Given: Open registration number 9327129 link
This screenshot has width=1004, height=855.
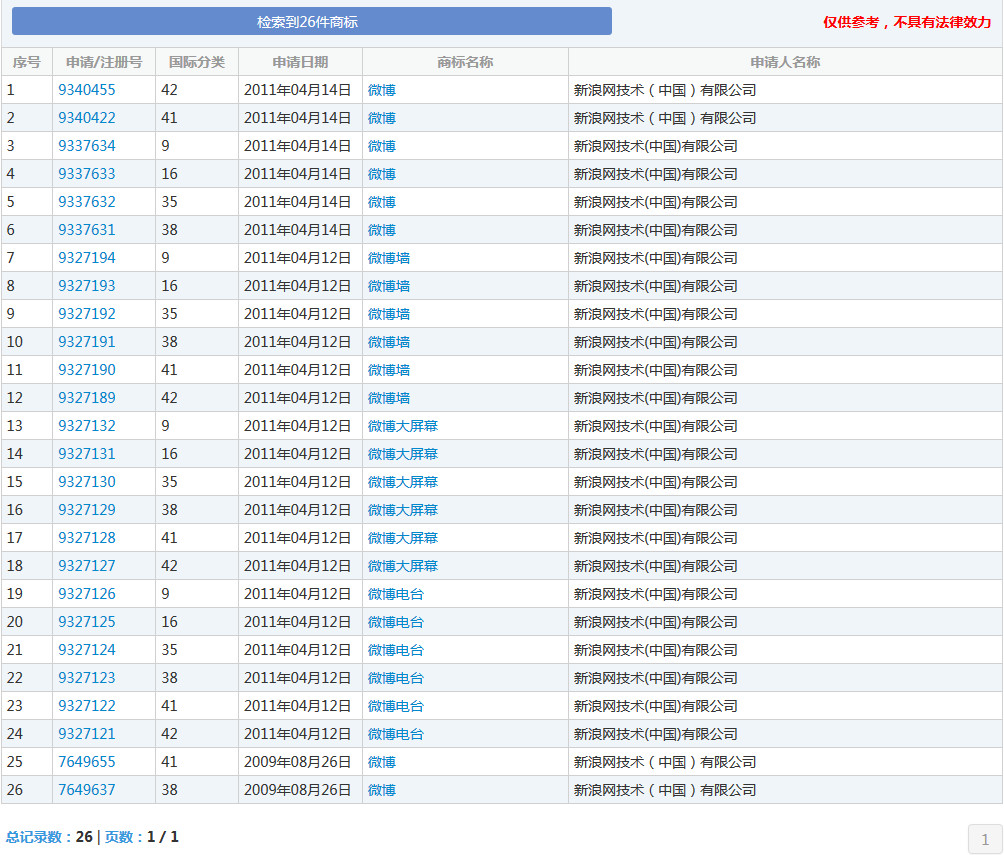Looking at the screenshot, I should (86, 510).
